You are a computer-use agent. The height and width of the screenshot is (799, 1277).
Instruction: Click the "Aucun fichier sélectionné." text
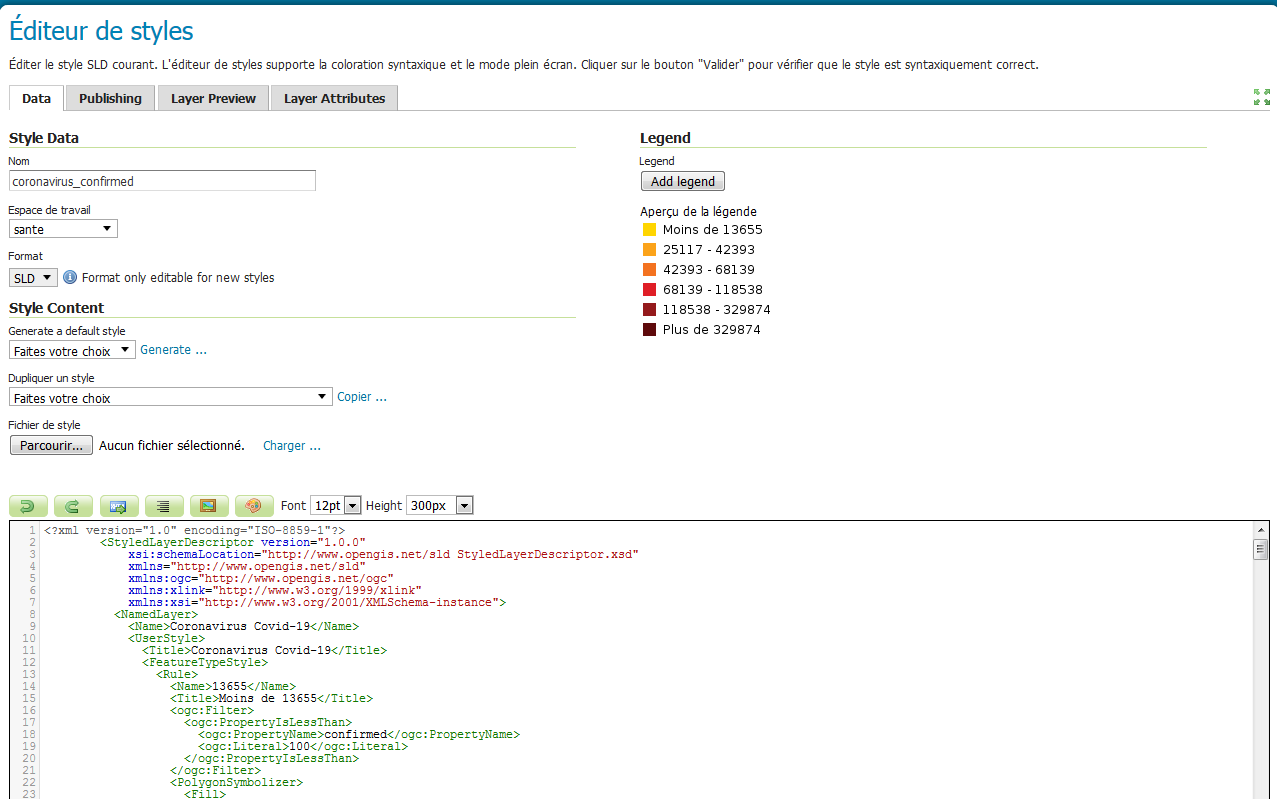pyautogui.click(x=172, y=446)
